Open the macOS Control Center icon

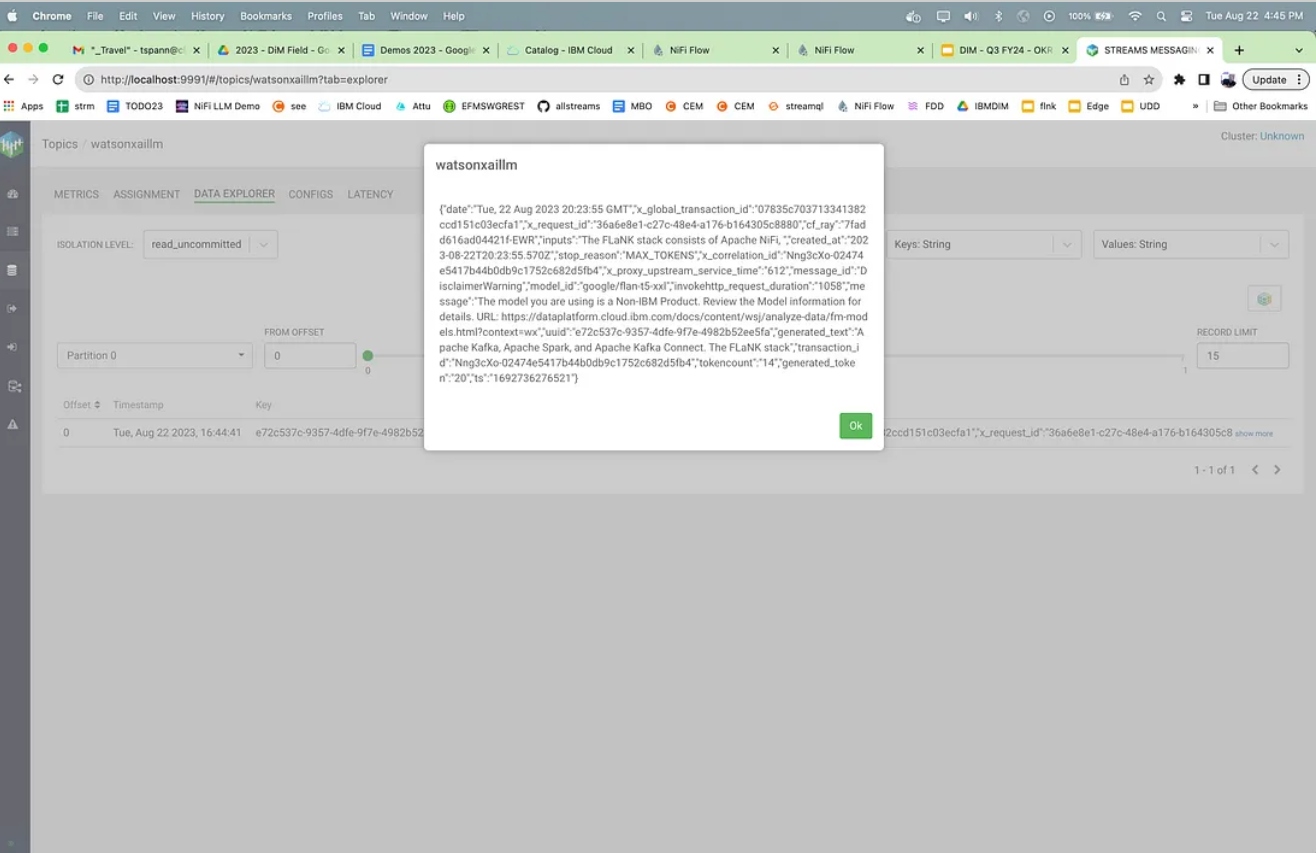[x=1186, y=16]
